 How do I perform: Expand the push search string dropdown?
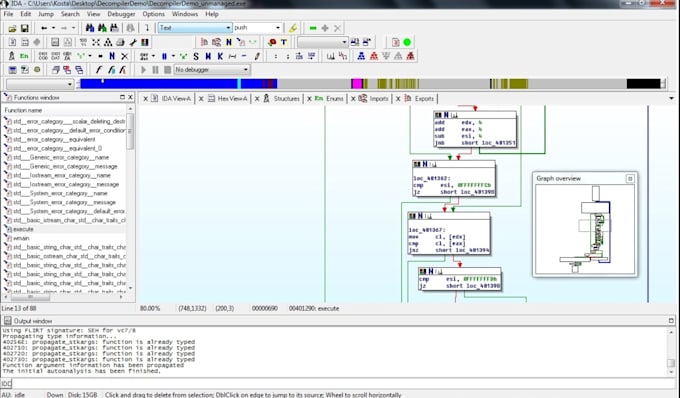(x=278, y=28)
